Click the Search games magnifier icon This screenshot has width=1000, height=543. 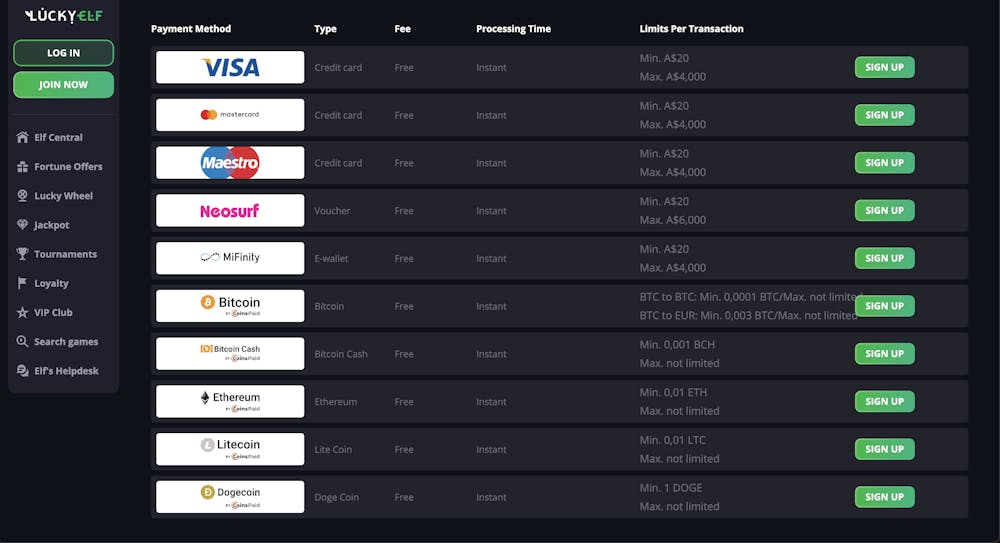[x=22, y=341]
